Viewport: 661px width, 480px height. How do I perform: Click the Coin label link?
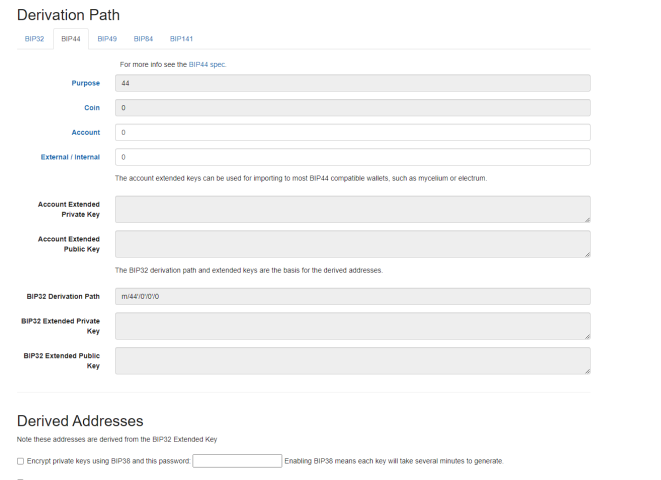[x=92, y=107]
